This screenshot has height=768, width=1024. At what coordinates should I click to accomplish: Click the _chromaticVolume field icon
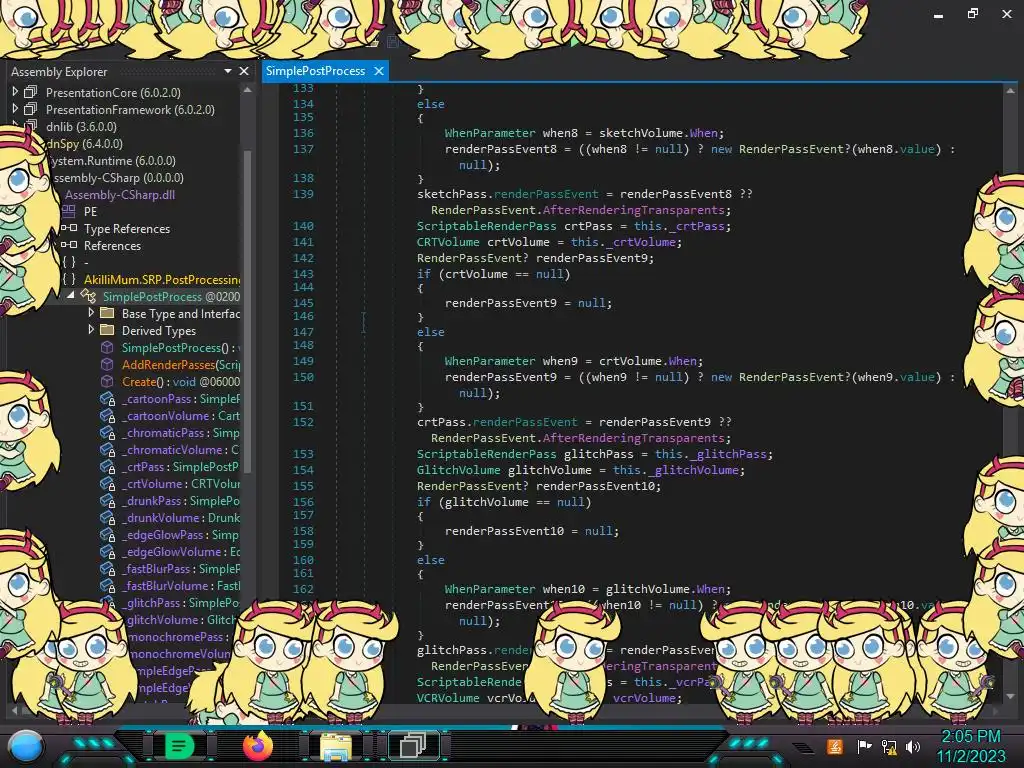(107, 449)
